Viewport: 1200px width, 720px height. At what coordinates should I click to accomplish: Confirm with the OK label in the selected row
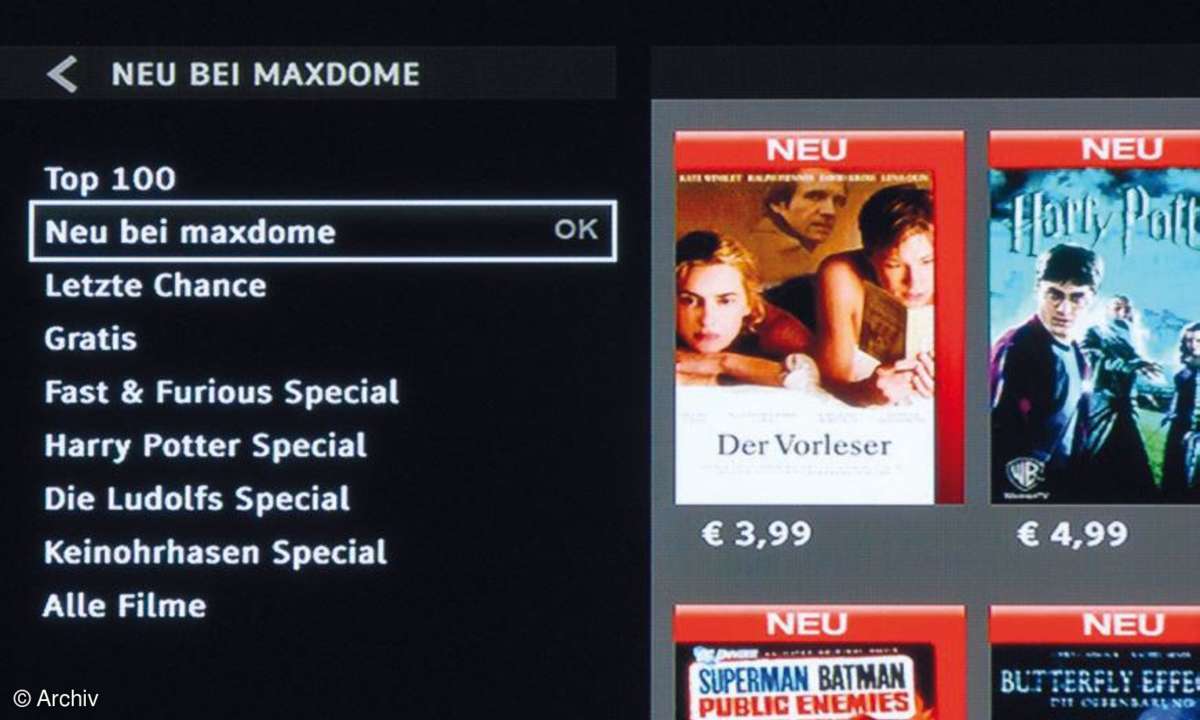point(576,229)
